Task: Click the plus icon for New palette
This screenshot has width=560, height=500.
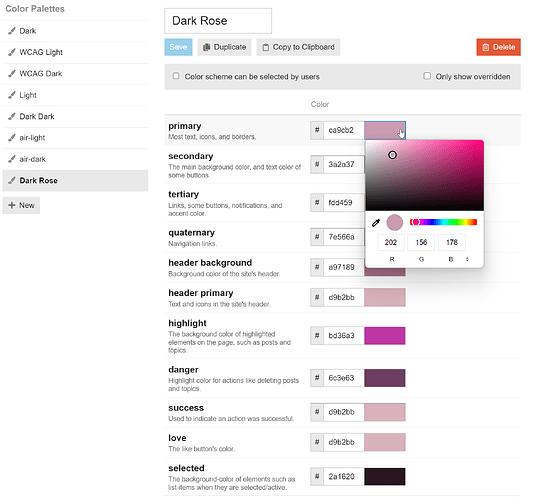Action: click(12, 205)
